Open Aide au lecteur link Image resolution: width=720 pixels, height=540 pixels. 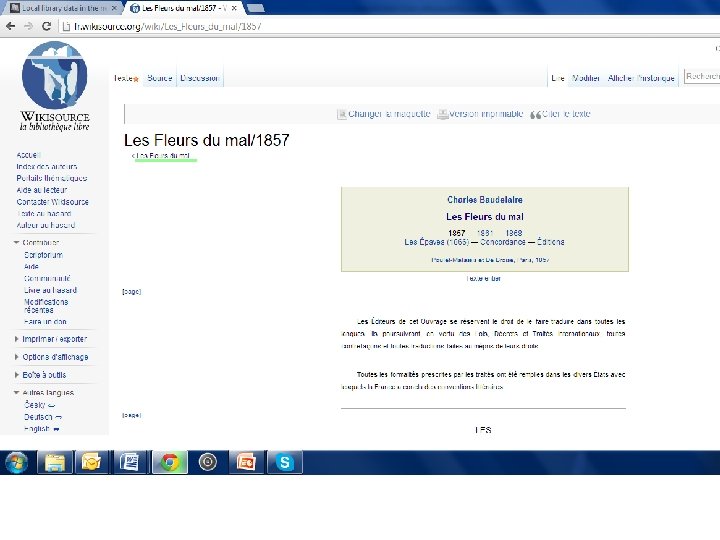(42, 190)
